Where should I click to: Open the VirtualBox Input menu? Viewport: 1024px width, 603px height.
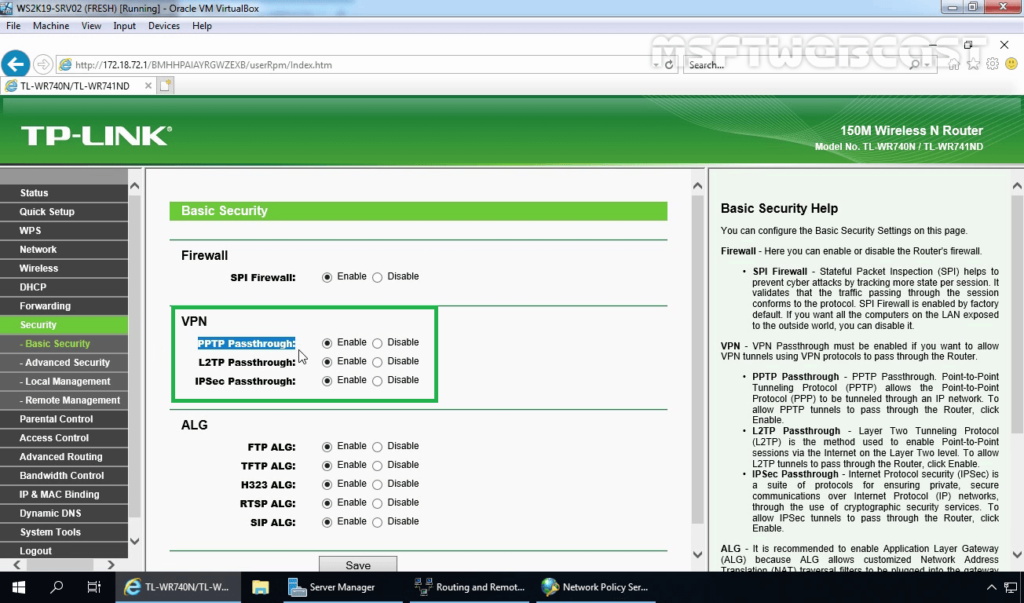124,26
